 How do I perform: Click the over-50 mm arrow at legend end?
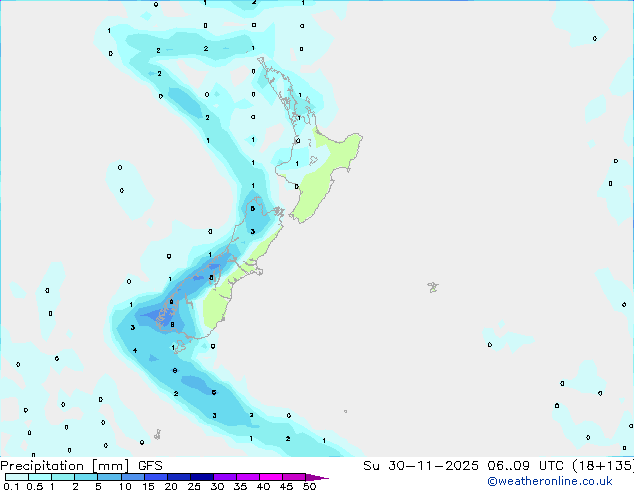coord(317,477)
